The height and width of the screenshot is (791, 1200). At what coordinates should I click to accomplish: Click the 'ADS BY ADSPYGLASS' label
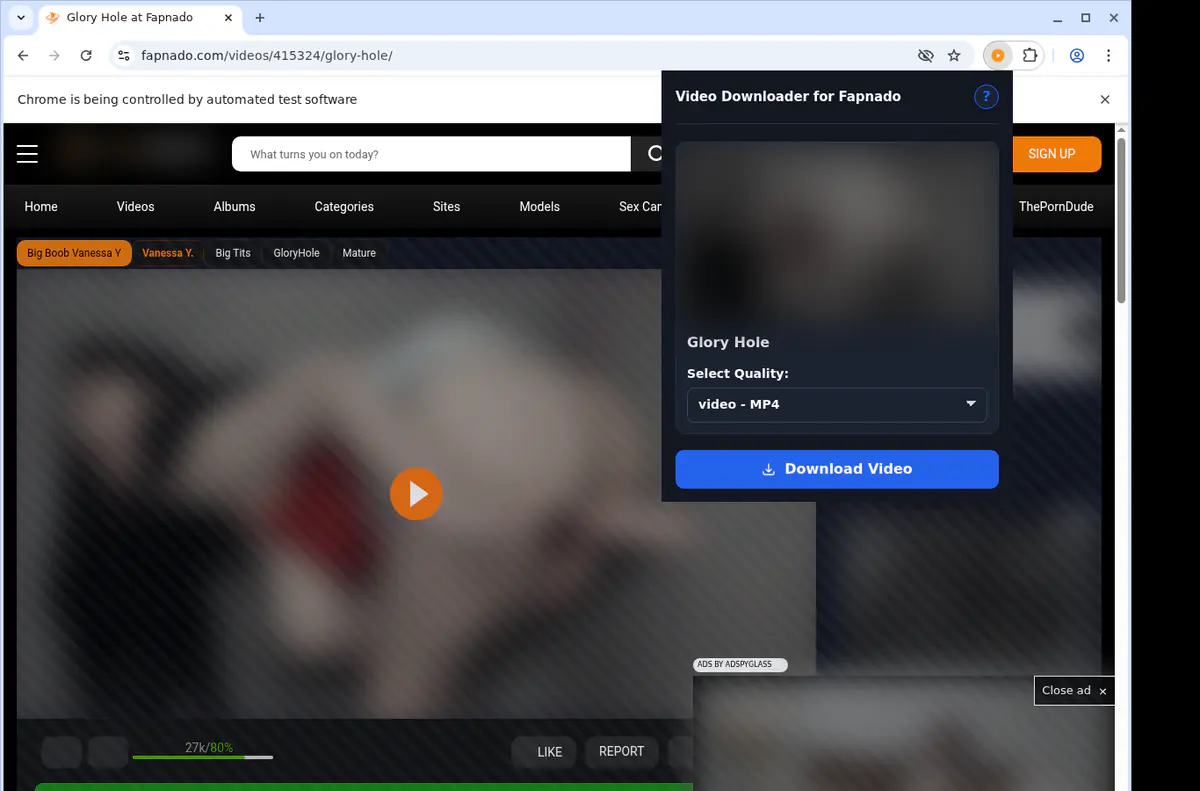tap(740, 665)
